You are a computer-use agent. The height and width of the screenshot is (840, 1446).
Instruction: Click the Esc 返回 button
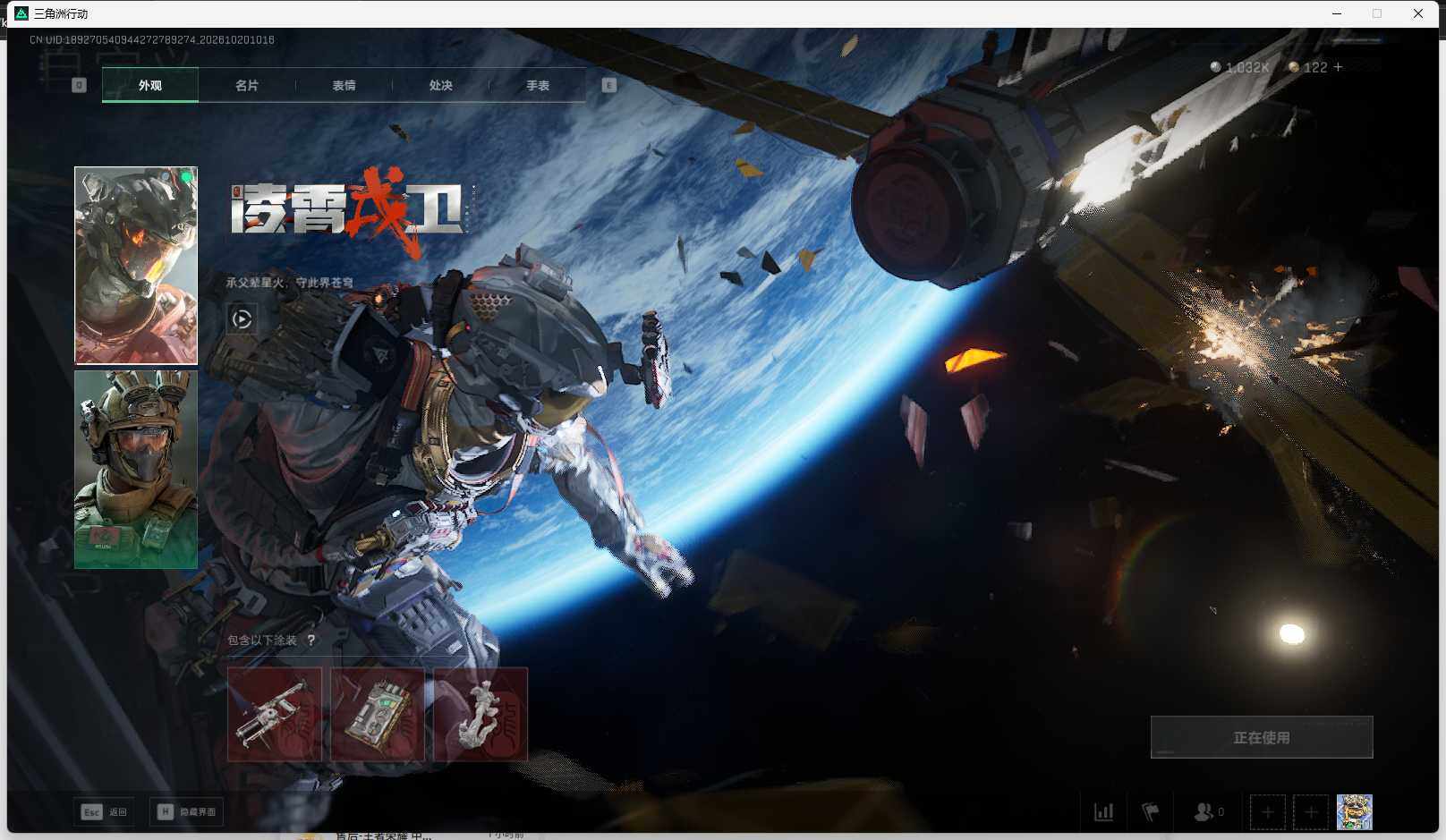[x=105, y=812]
